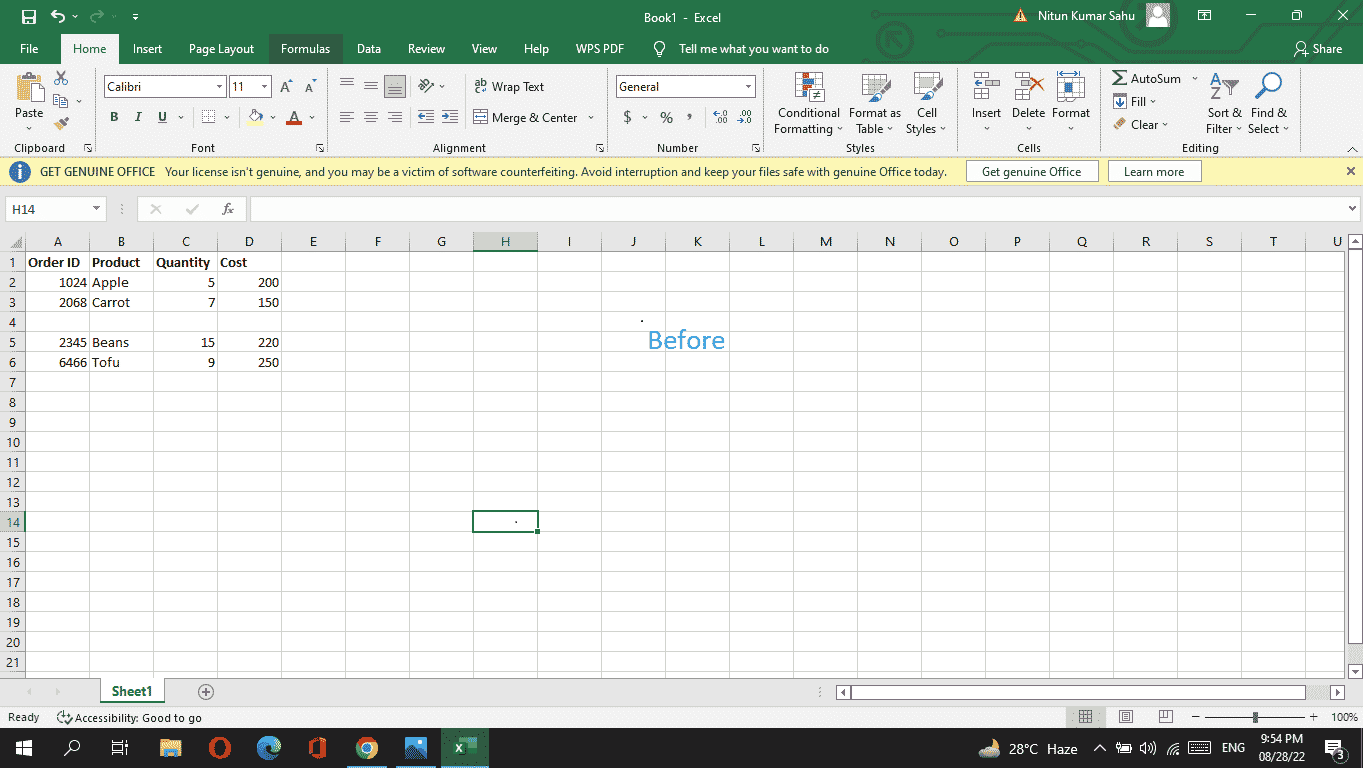Open the Review ribbon tab
The height and width of the screenshot is (768, 1363).
pyautogui.click(x=426, y=48)
